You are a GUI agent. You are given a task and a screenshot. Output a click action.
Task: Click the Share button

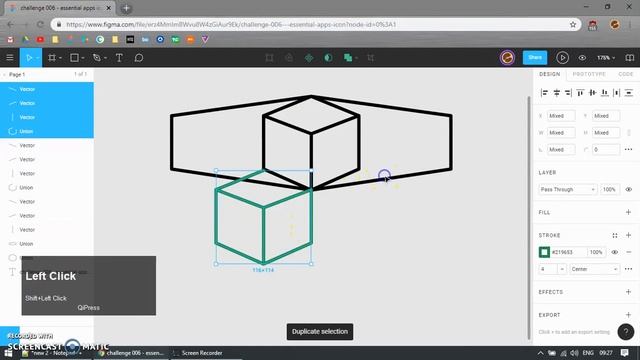535,58
